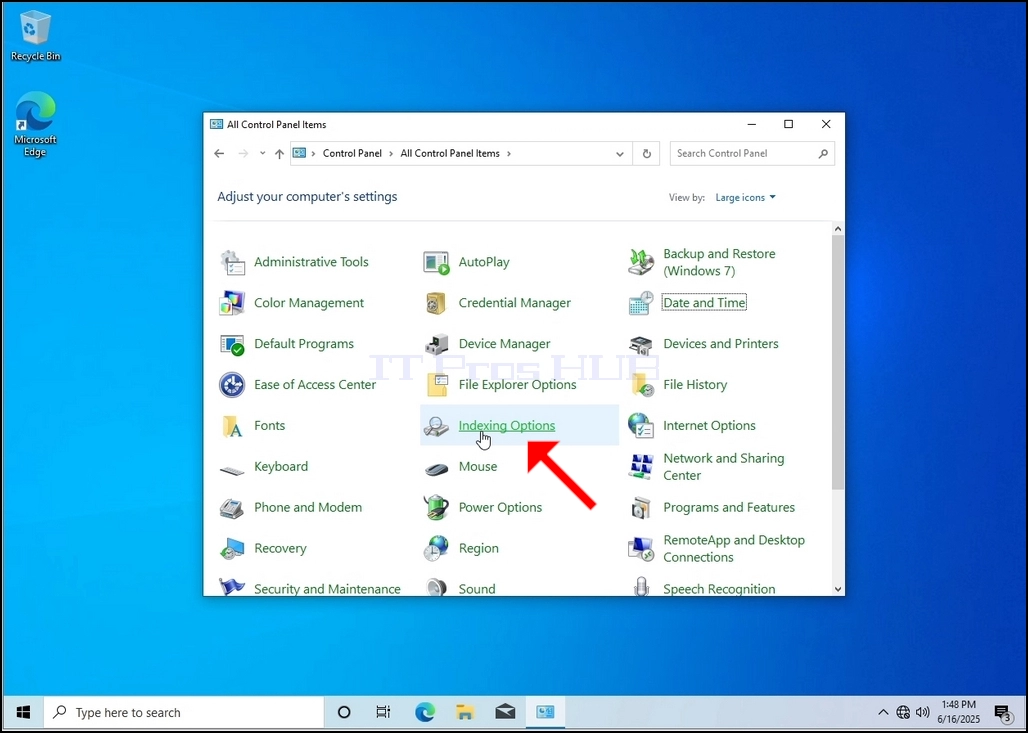This screenshot has width=1028, height=733.
Task: Click the scrollbar down arrow
Action: [x=838, y=589]
